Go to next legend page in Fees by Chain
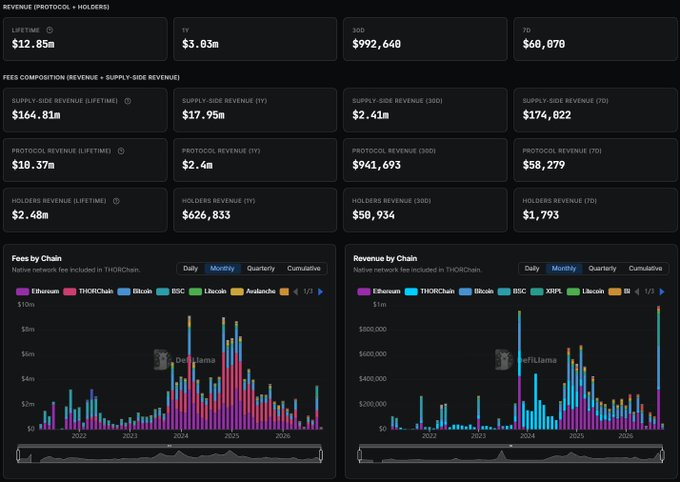The height and width of the screenshot is (482, 680). pos(320,292)
